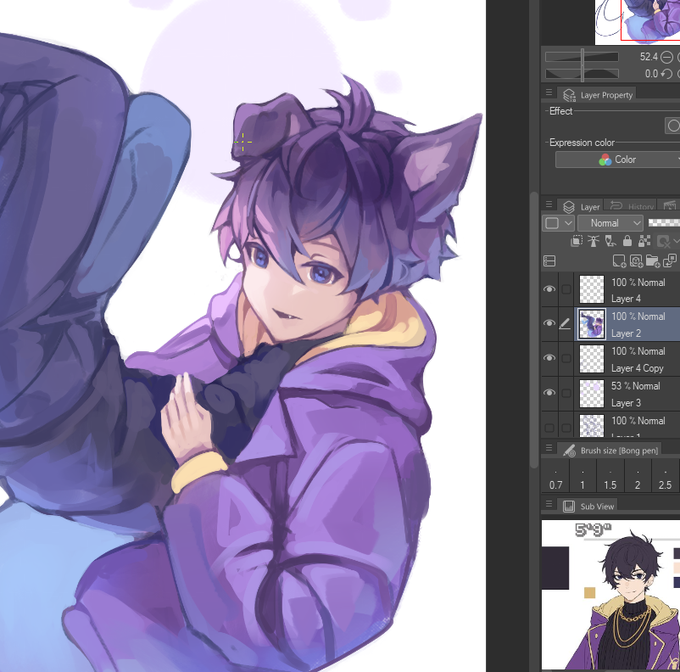The height and width of the screenshot is (672, 680).
Task: Open the Normal blending mode dropdown
Action: click(x=610, y=223)
